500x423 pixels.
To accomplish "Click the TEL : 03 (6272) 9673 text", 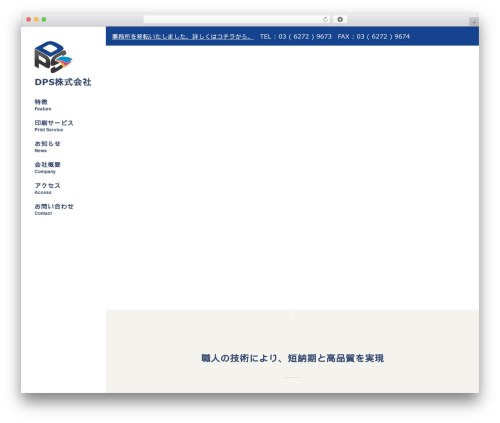I will [296, 37].
